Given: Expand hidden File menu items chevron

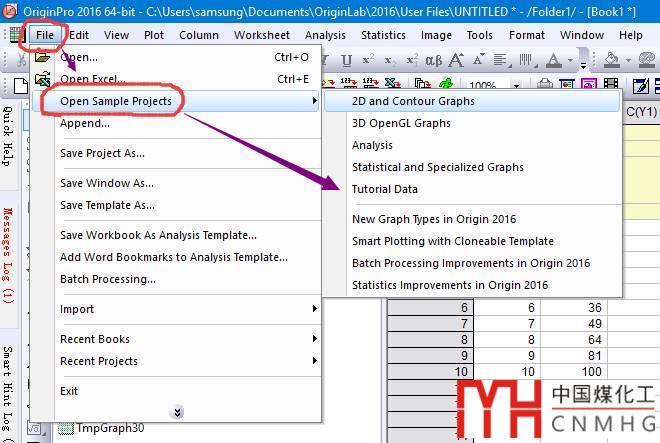Looking at the screenshot, I should (x=178, y=412).
